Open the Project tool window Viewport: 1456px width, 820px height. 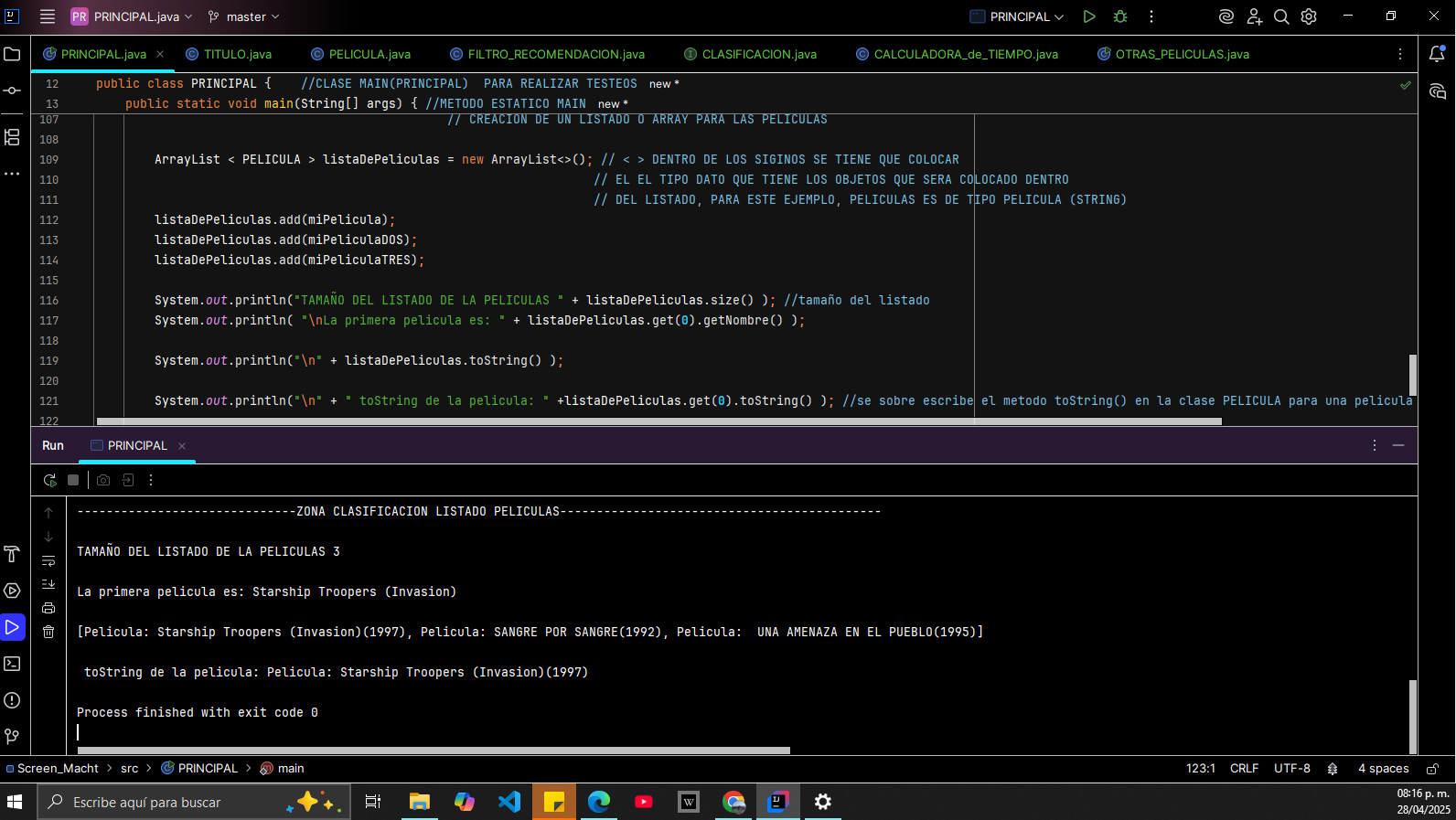pyautogui.click(x=12, y=54)
